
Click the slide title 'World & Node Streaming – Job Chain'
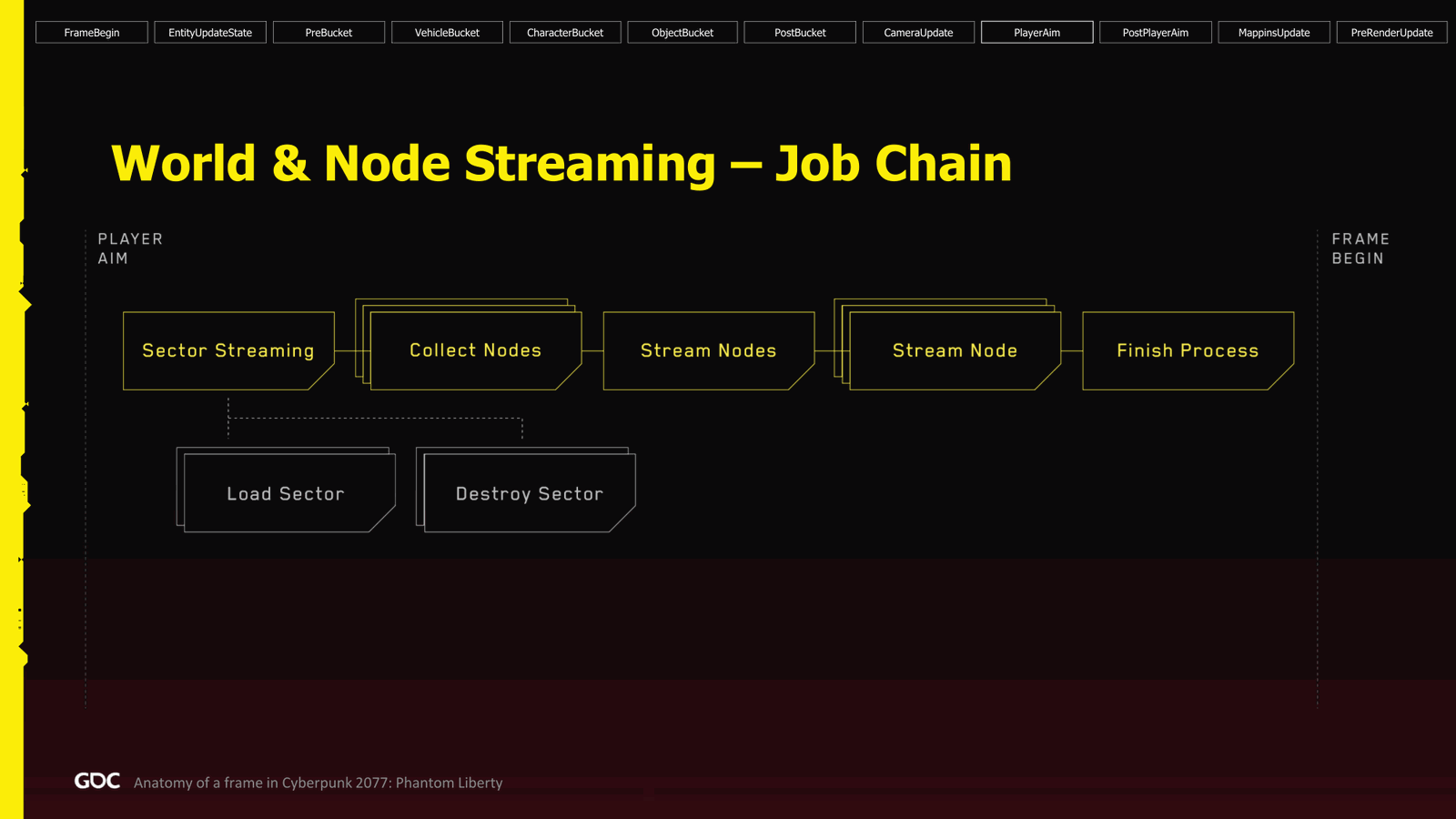(x=561, y=164)
